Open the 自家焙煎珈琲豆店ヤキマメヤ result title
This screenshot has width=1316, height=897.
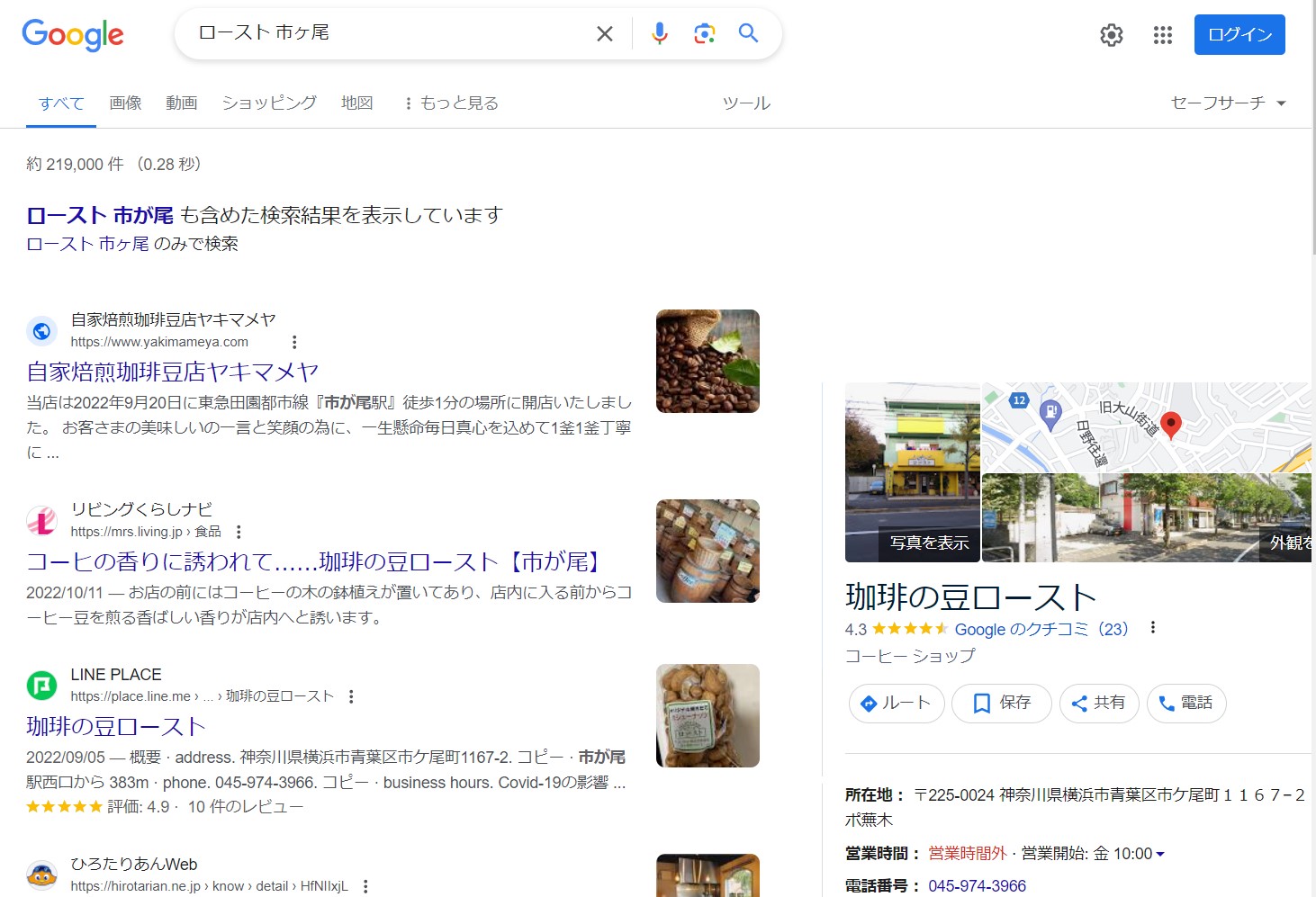[173, 372]
